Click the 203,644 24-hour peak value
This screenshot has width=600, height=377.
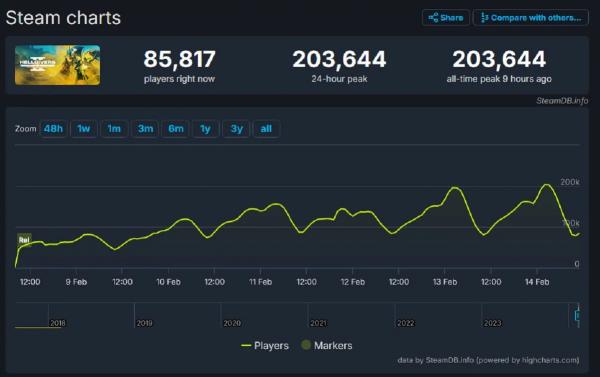click(339, 59)
